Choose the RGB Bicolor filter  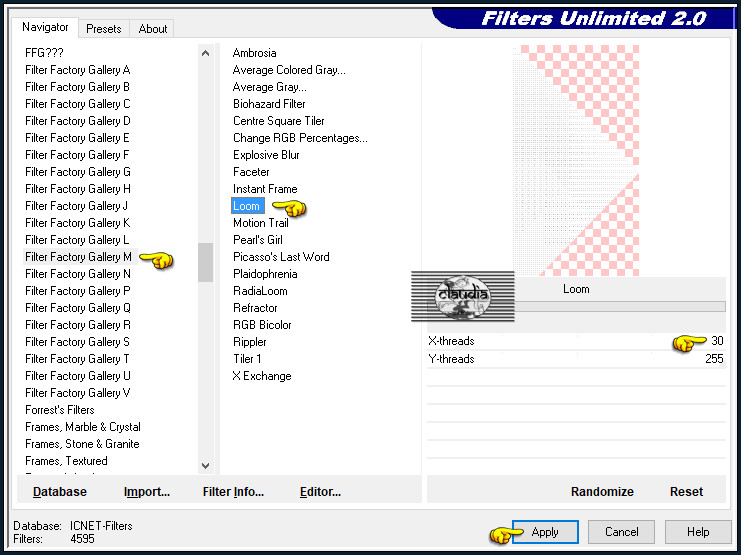tap(262, 325)
